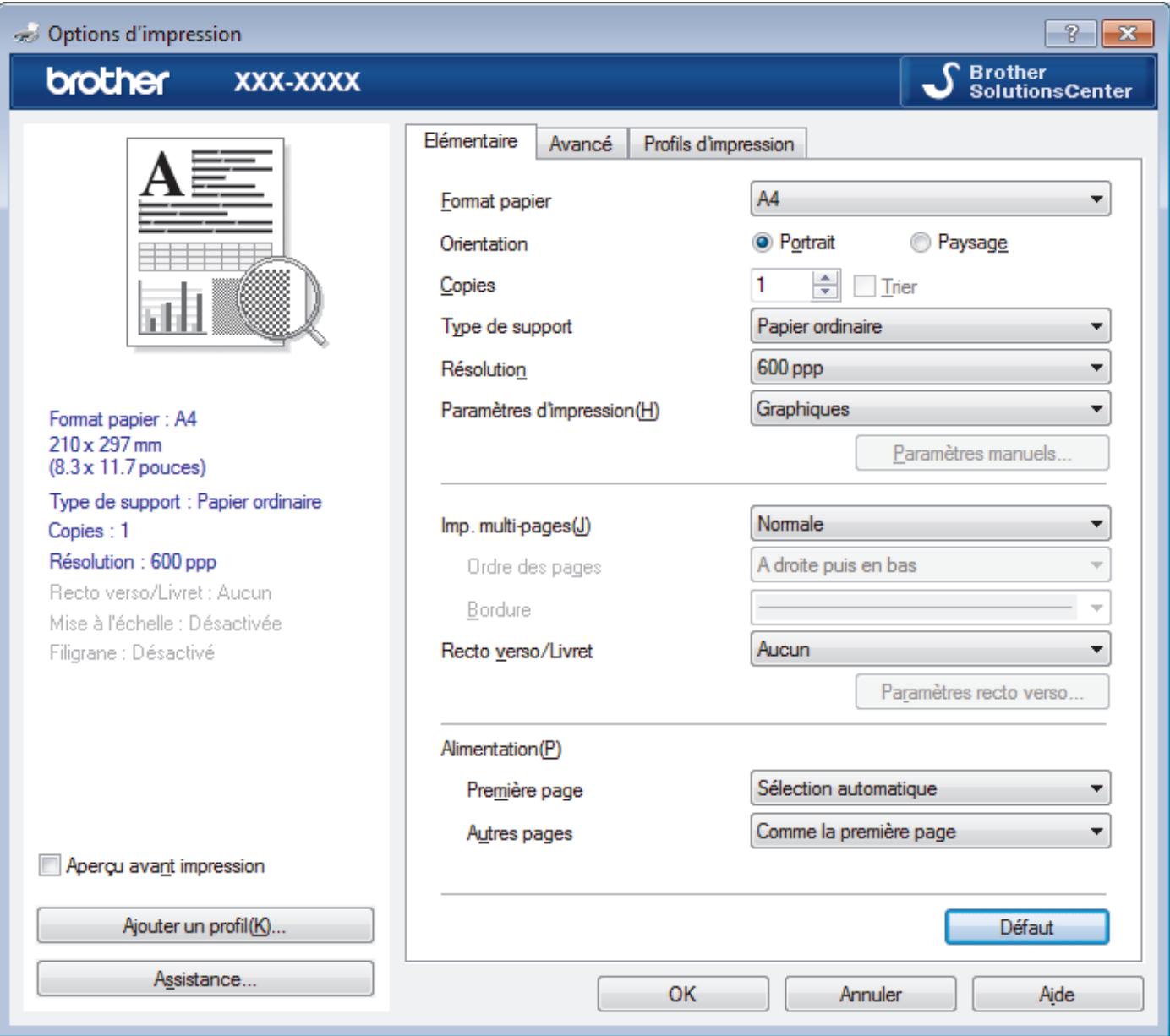Click the 'Format papier : A4' summary text
The width and height of the screenshot is (1170, 1036).
click(123, 419)
